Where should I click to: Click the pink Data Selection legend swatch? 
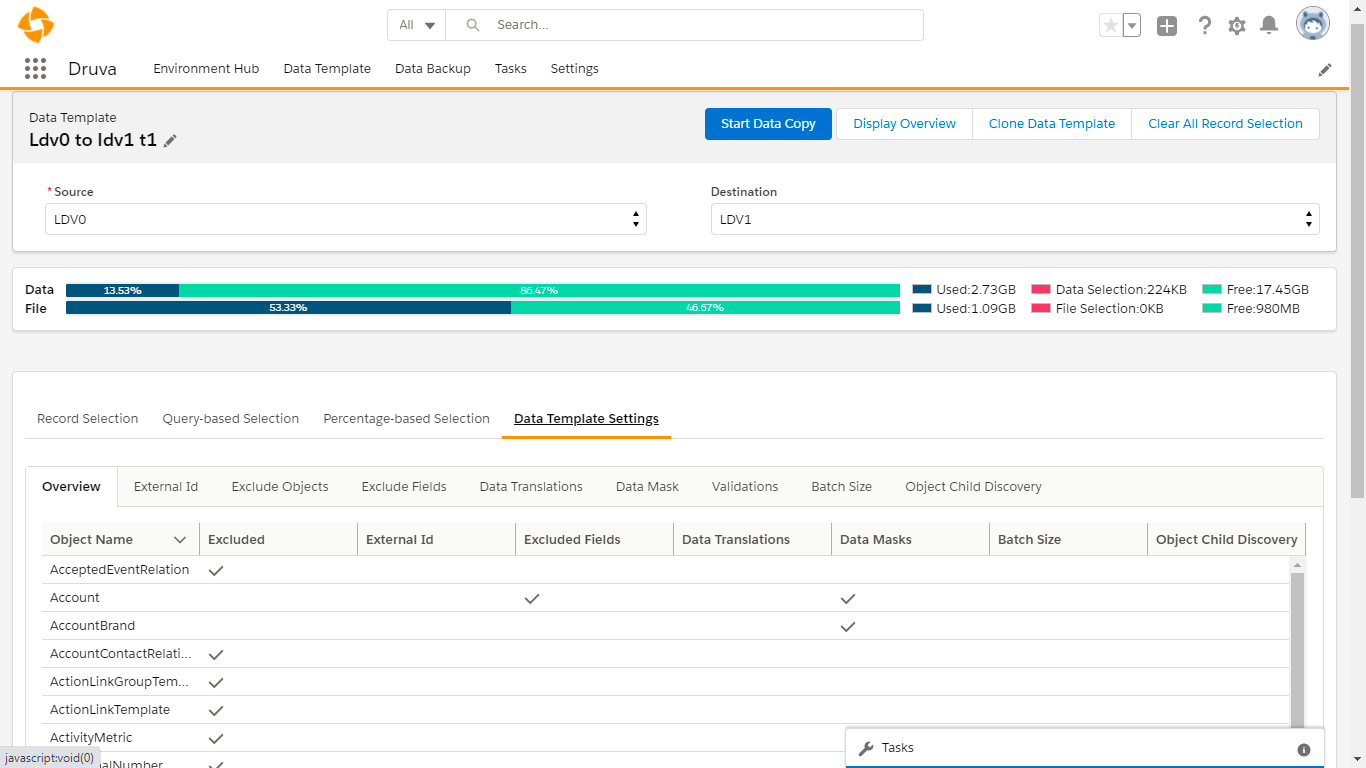(x=1040, y=290)
